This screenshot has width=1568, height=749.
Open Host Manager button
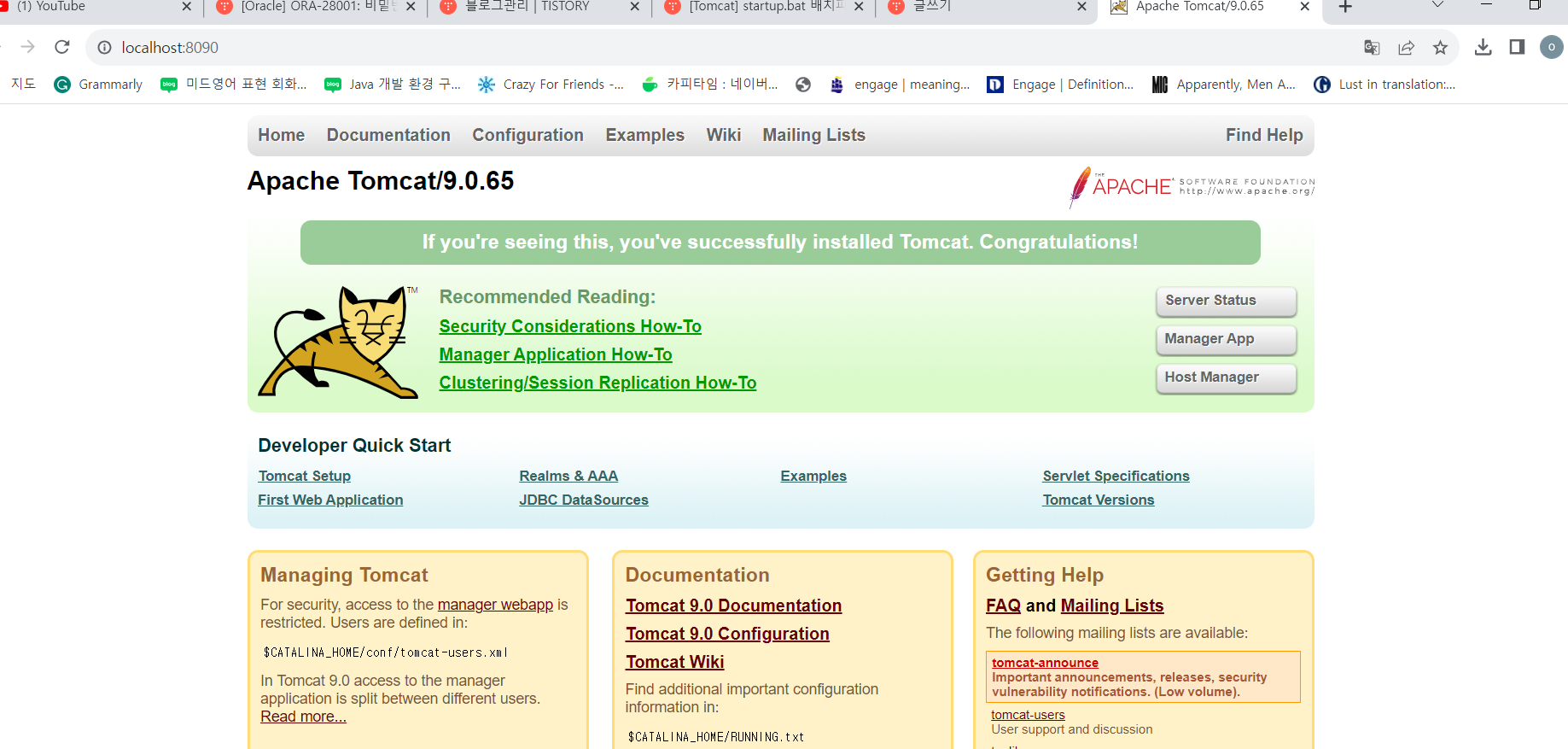[x=1226, y=377]
